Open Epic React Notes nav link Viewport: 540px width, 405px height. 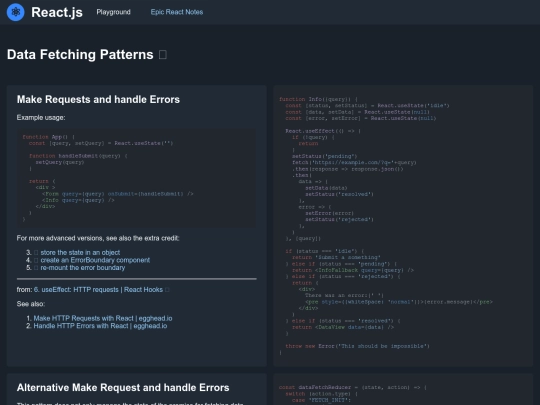pos(177,12)
